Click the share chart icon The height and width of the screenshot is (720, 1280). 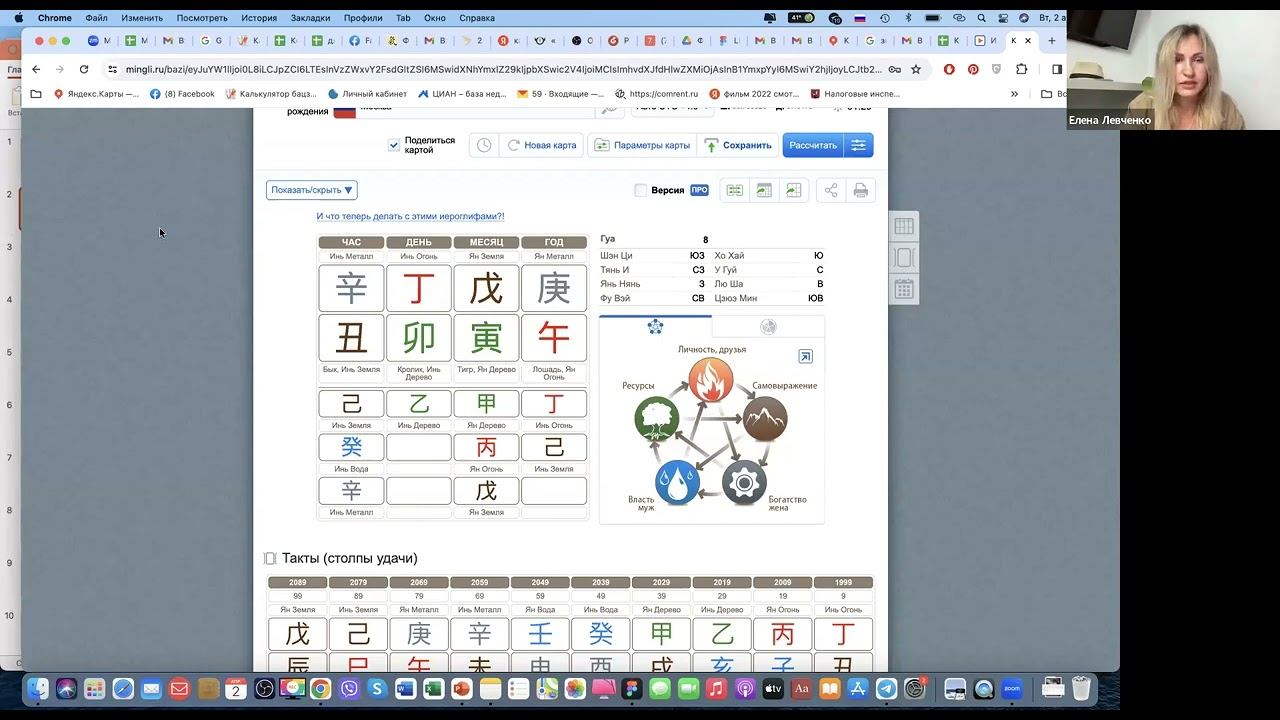[x=831, y=190]
